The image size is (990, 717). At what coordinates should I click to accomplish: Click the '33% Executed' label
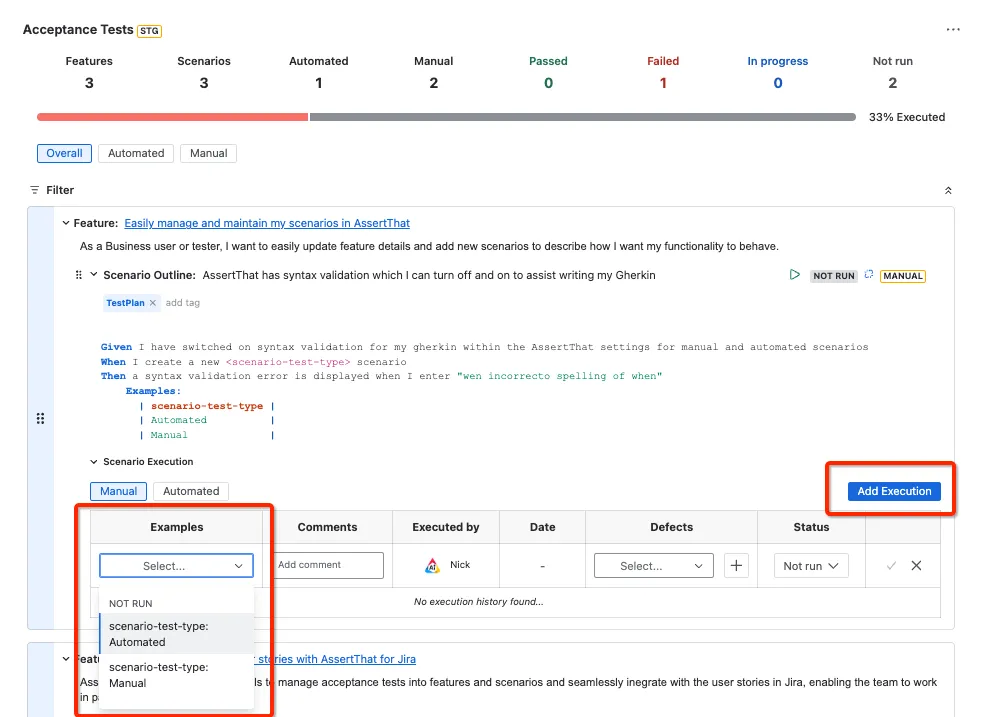click(x=907, y=117)
